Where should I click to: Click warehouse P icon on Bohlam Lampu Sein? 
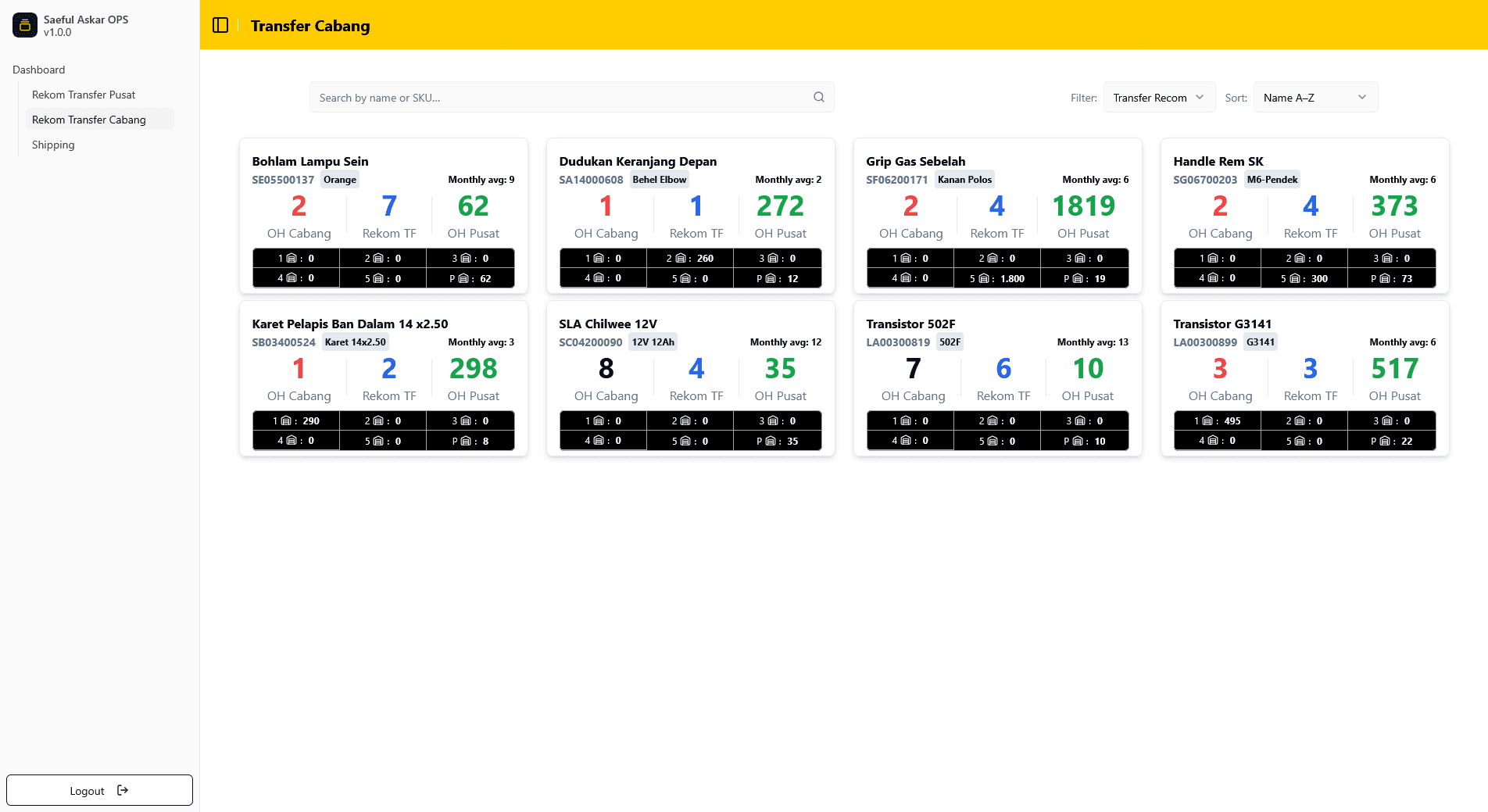coord(463,279)
